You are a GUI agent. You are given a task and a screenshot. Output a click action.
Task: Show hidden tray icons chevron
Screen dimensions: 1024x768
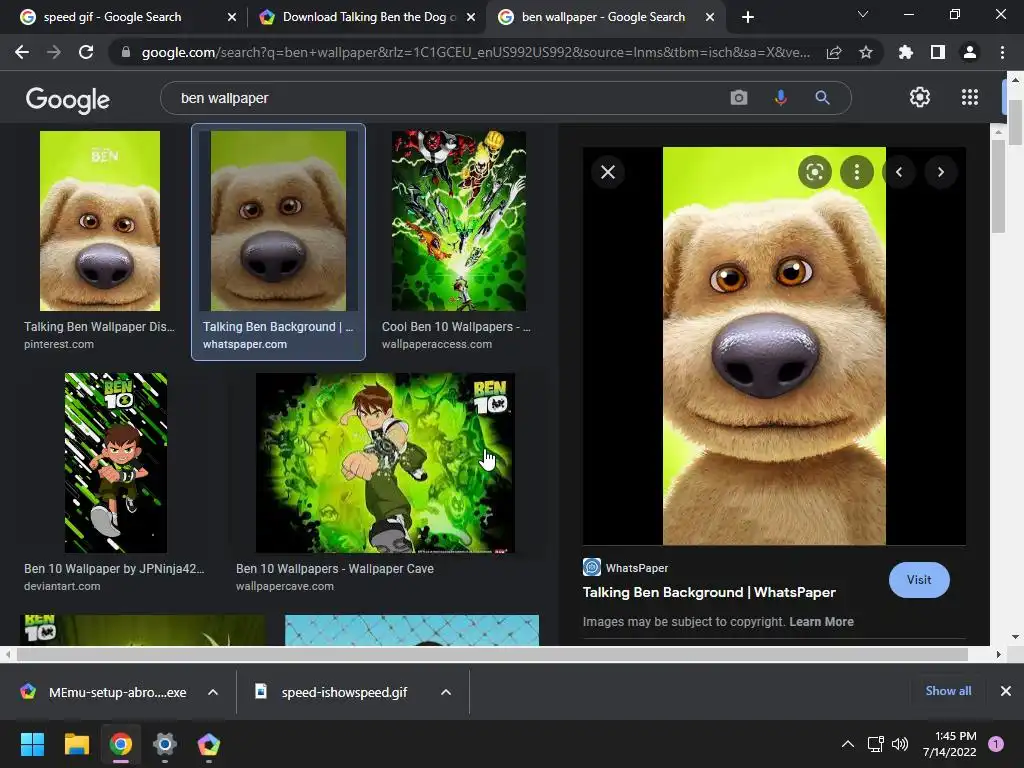pos(848,744)
